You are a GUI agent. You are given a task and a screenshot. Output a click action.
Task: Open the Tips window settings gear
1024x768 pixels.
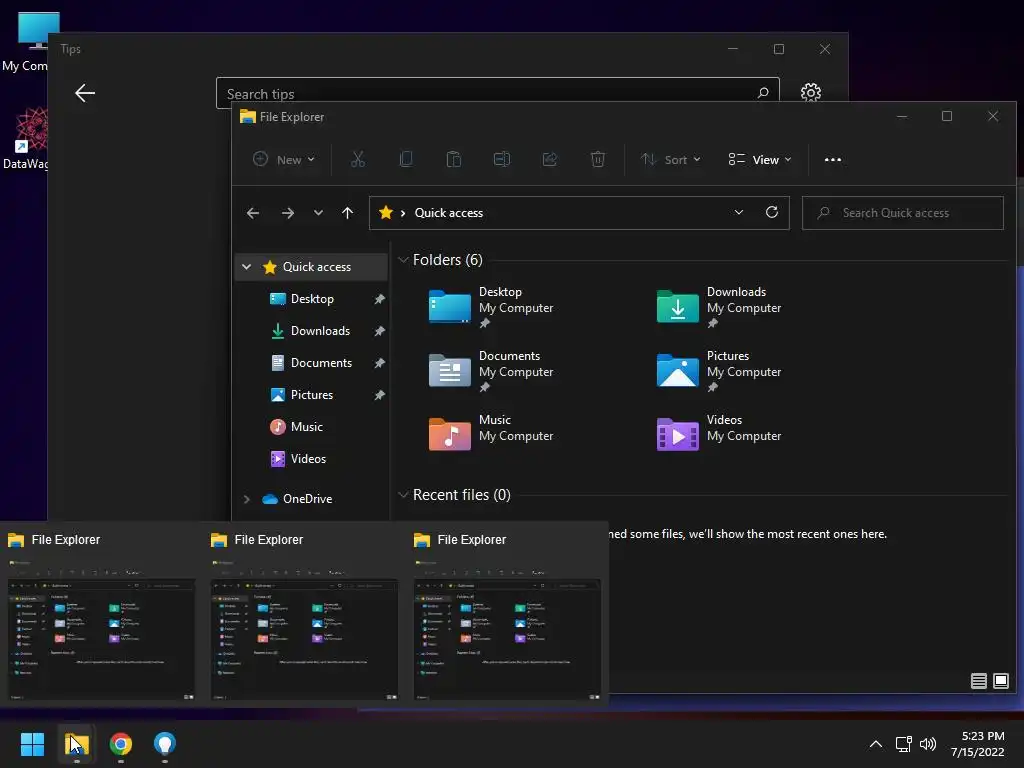click(x=810, y=93)
